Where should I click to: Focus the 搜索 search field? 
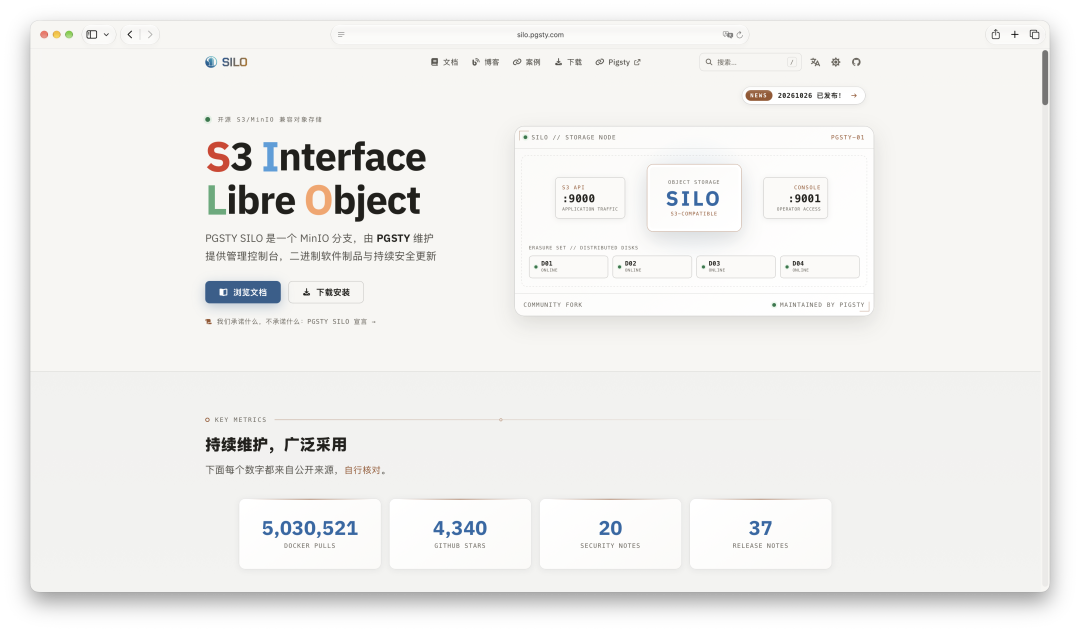tap(750, 62)
